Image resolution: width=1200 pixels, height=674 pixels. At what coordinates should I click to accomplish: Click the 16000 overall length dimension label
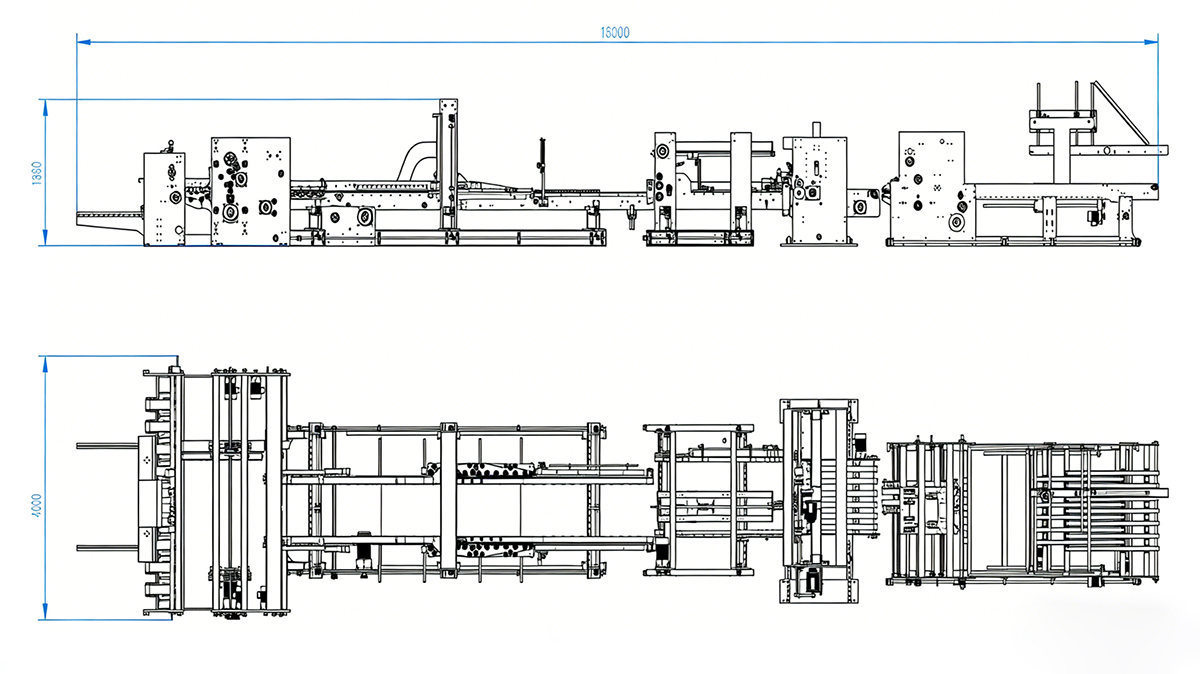(x=614, y=32)
